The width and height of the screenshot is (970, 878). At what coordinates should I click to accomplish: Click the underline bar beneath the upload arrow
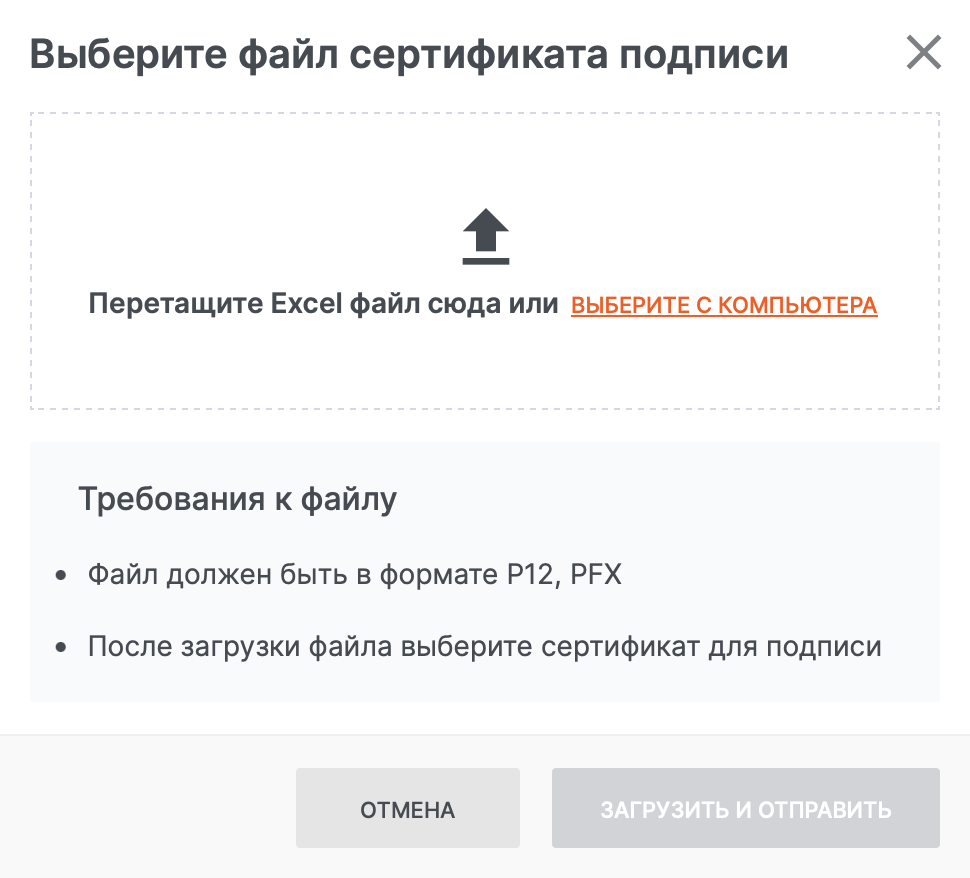[486, 262]
